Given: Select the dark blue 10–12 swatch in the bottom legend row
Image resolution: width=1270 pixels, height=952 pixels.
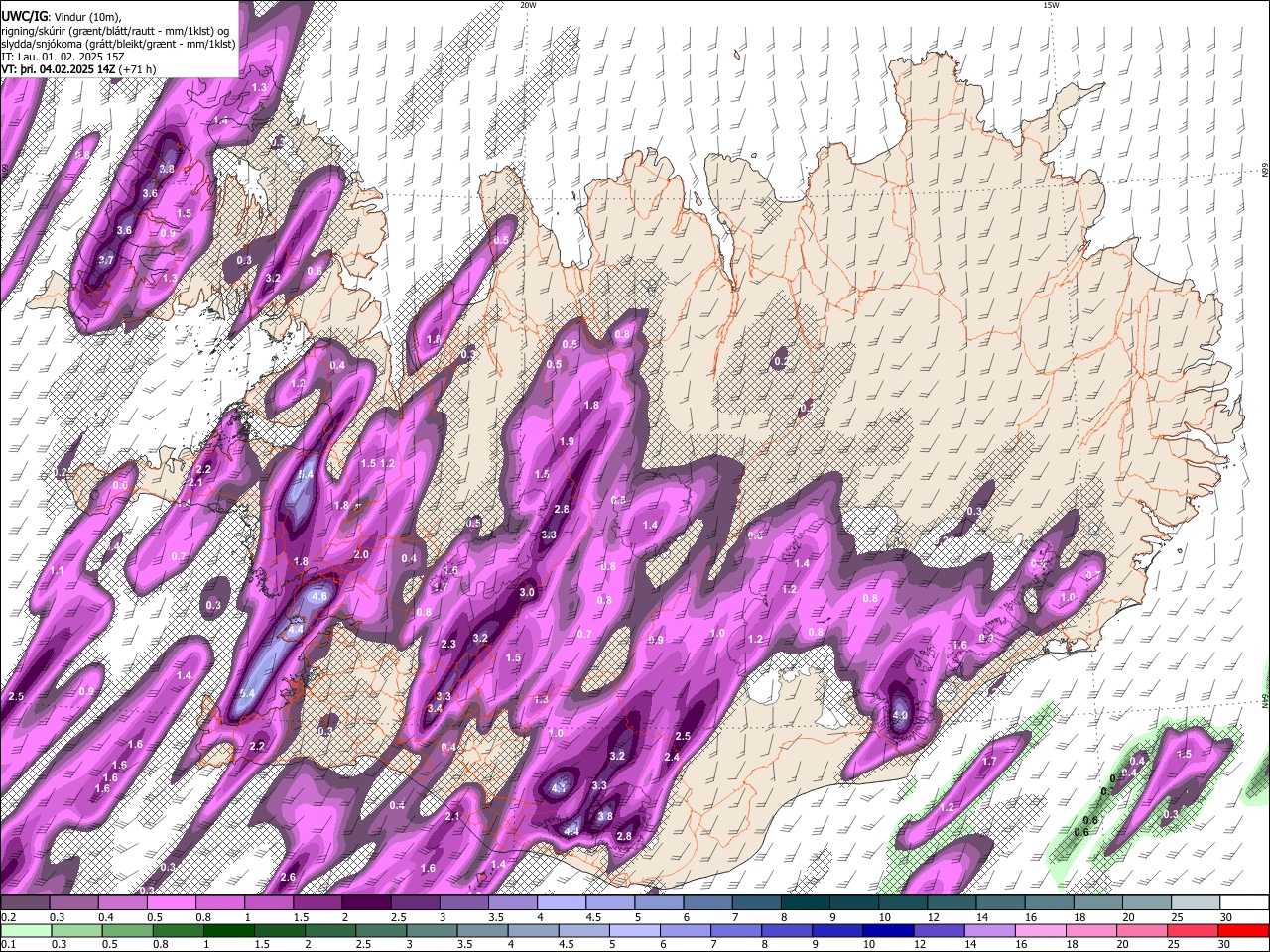Looking at the screenshot, I should click(x=886, y=930).
